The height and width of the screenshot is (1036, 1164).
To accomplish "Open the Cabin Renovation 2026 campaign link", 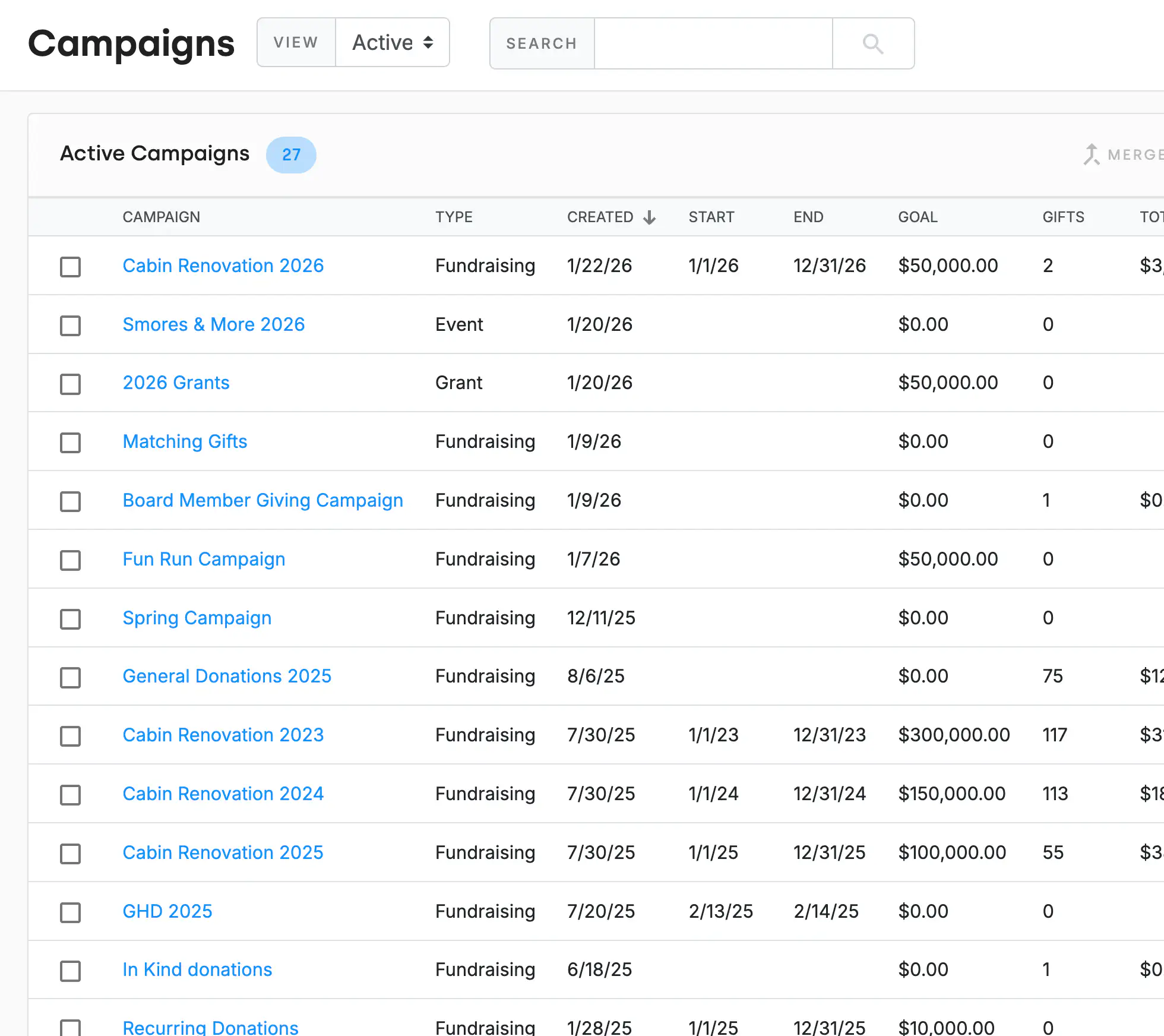I will tap(223, 266).
